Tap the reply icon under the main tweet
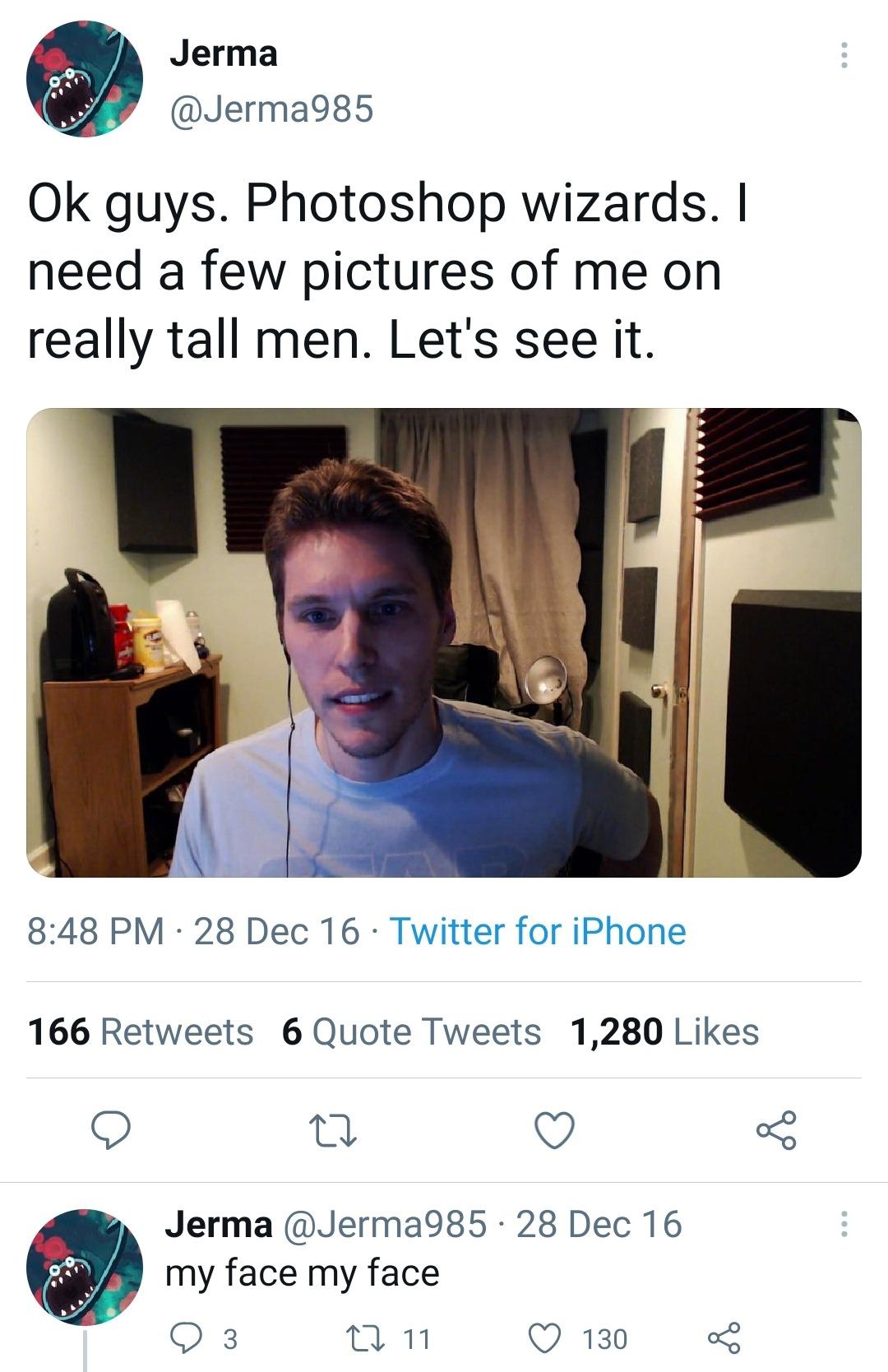888x1372 pixels. click(x=109, y=1130)
